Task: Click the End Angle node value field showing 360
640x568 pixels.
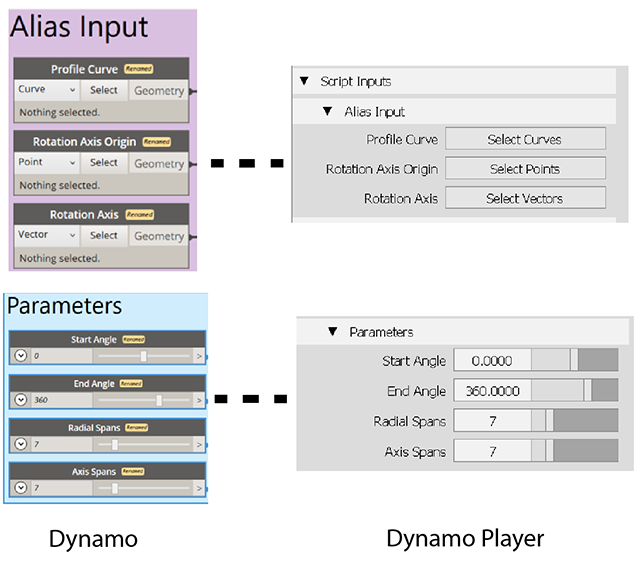Action: pos(61,400)
